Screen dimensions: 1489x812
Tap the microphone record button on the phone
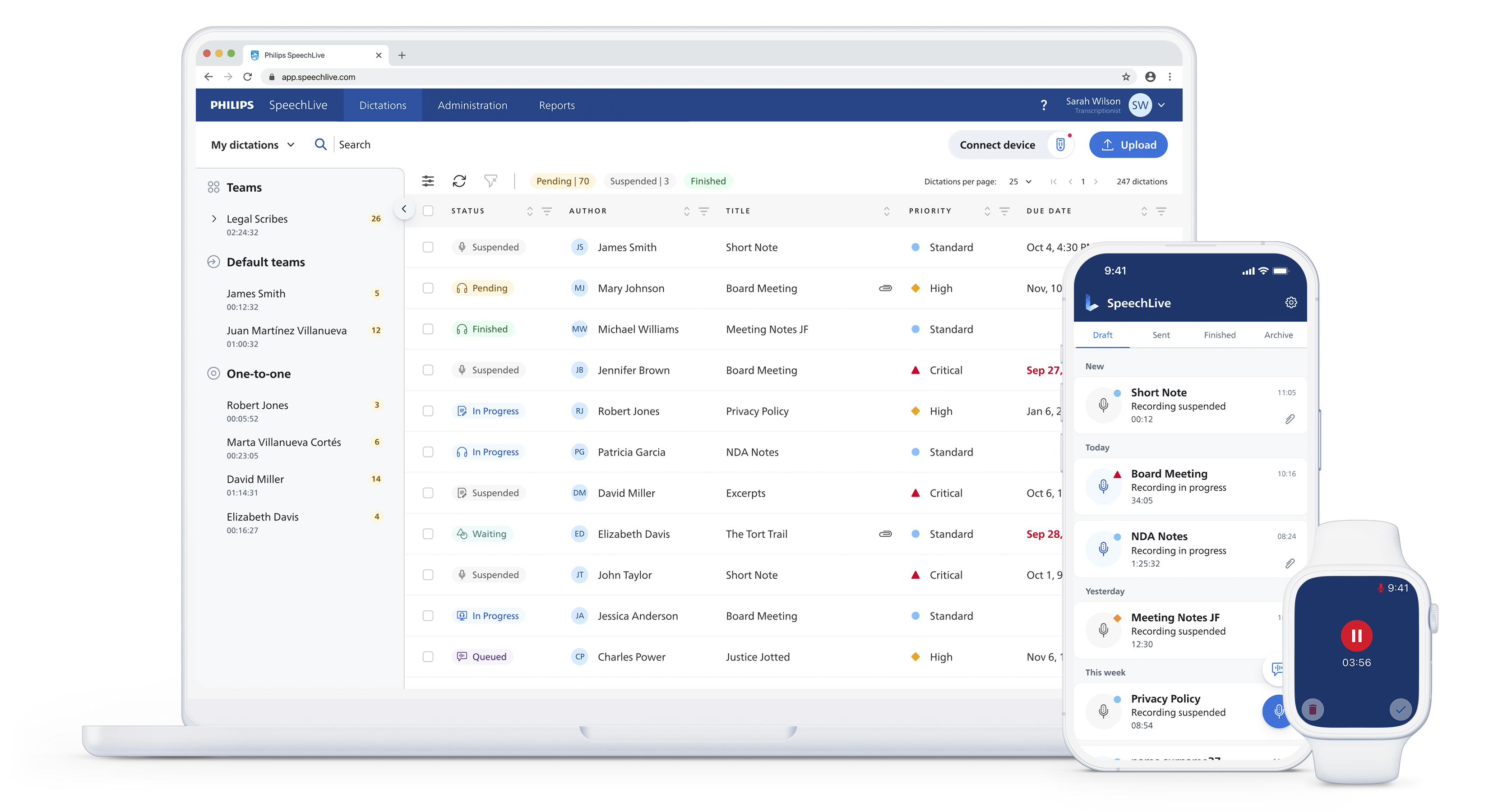(1277, 711)
